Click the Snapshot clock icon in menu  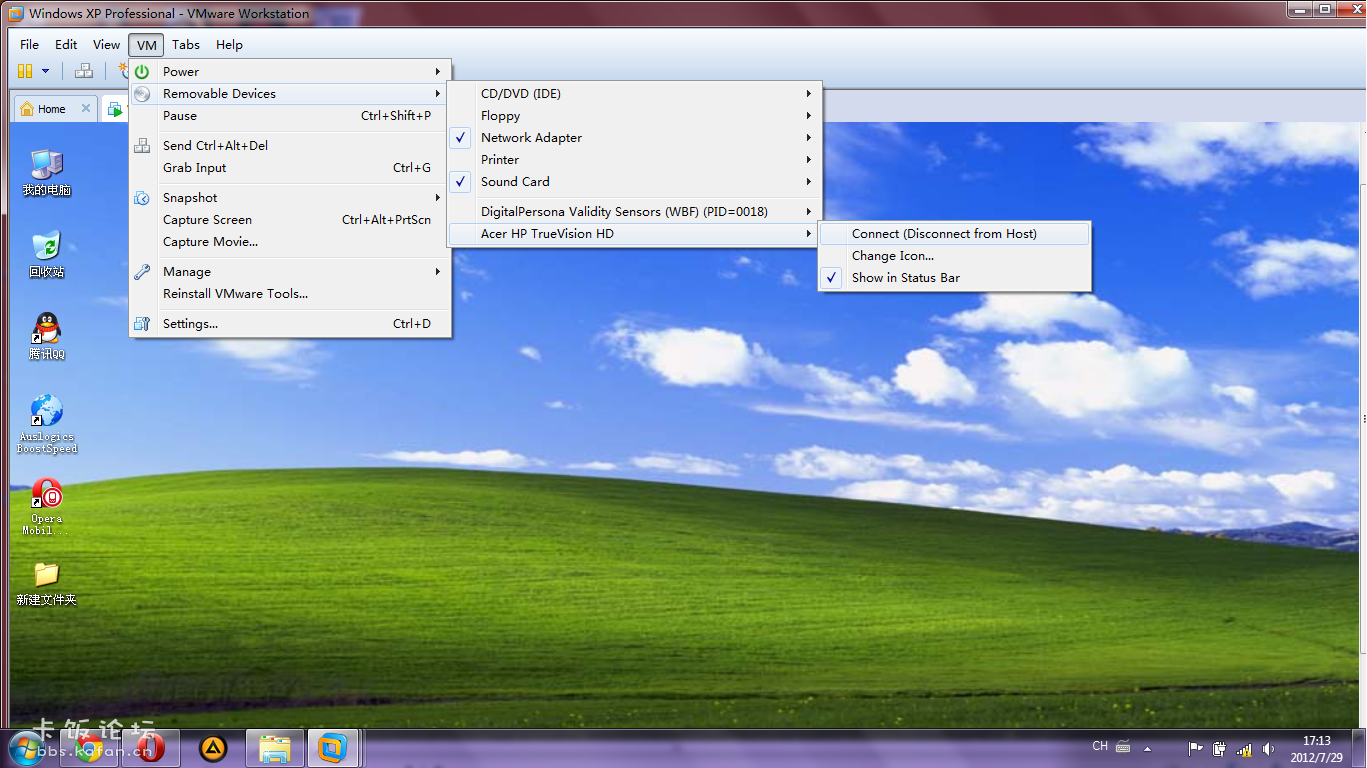(x=142, y=198)
